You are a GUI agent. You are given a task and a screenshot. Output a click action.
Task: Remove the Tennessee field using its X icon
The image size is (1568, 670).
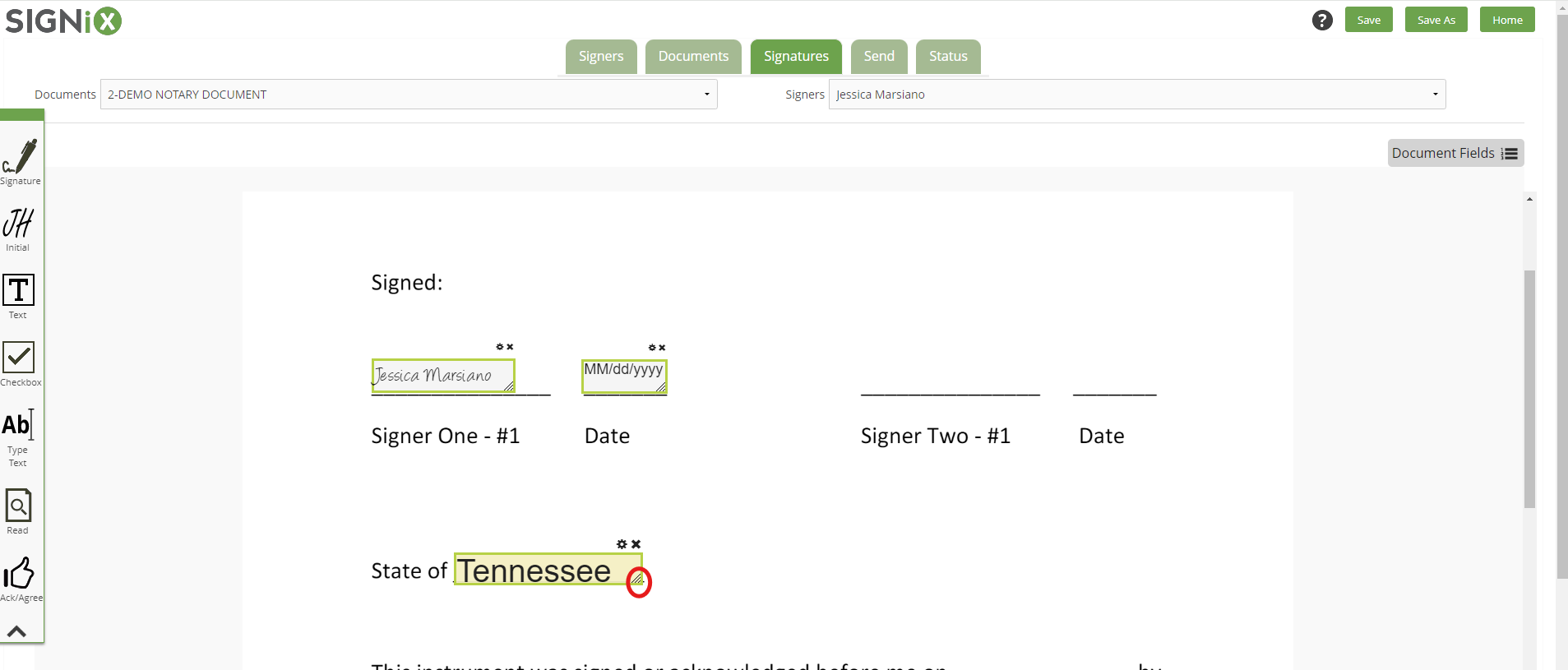(x=636, y=543)
